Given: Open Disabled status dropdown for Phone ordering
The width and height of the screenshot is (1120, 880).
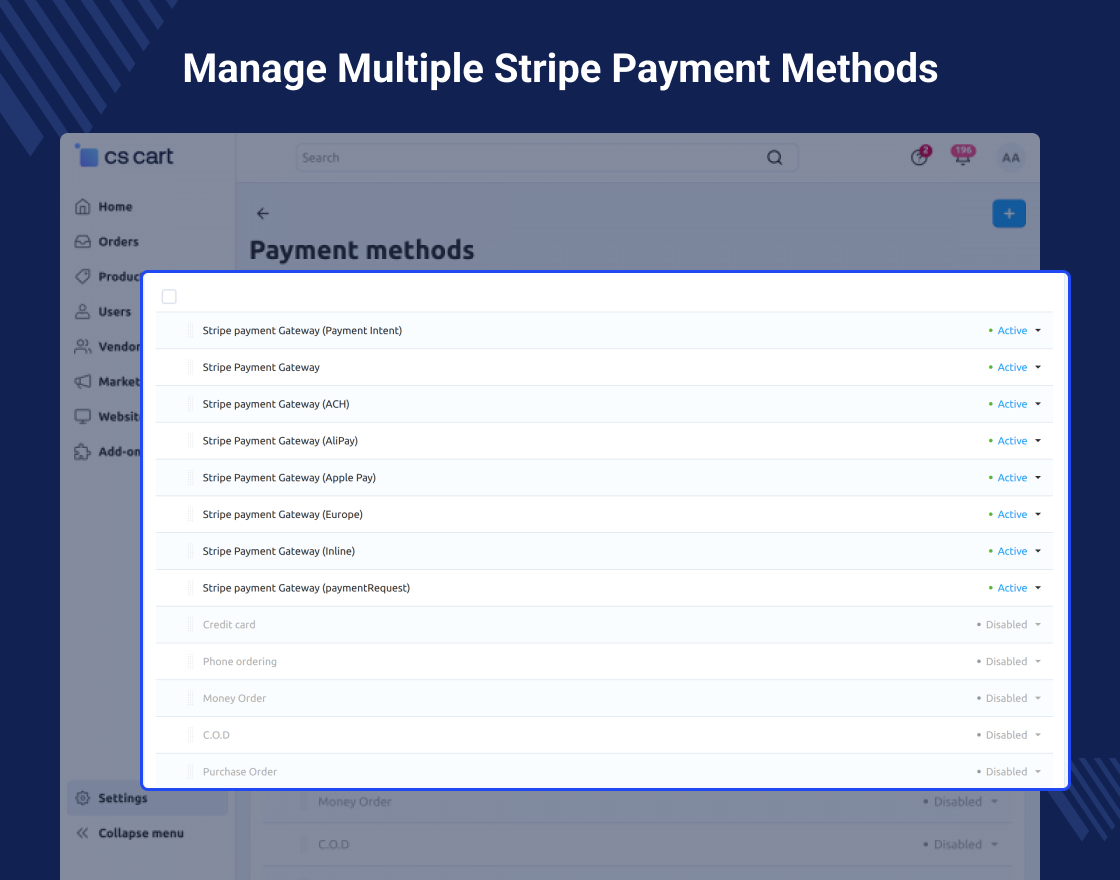Looking at the screenshot, I should pyautogui.click(x=1009, y=661).
